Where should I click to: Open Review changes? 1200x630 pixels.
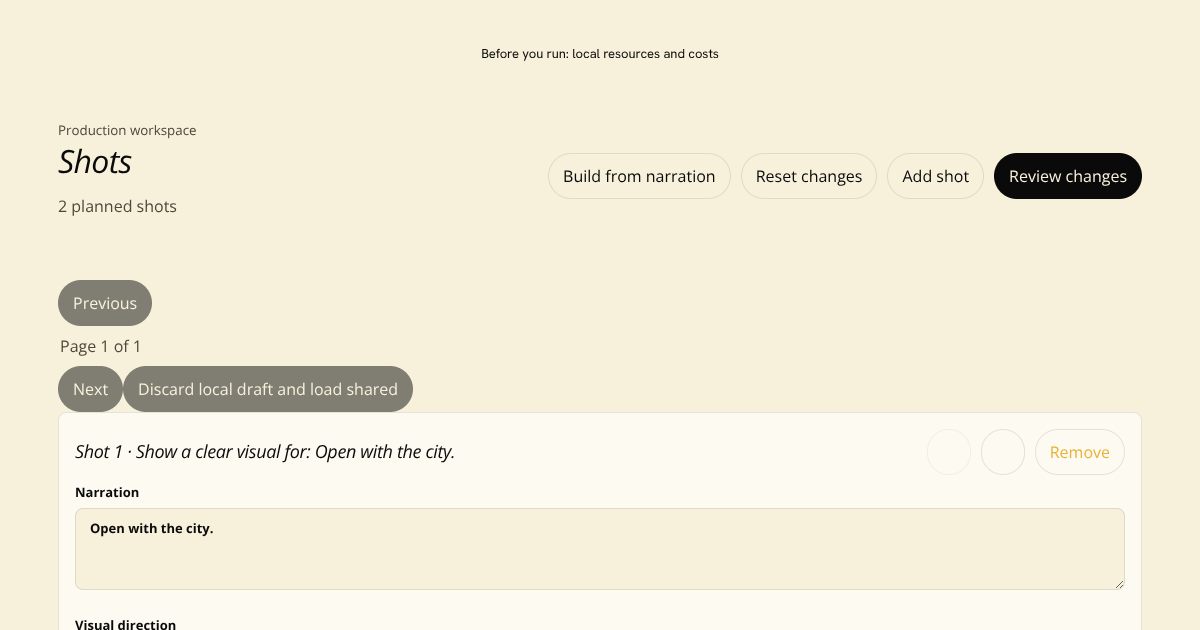pos(1068,176)
